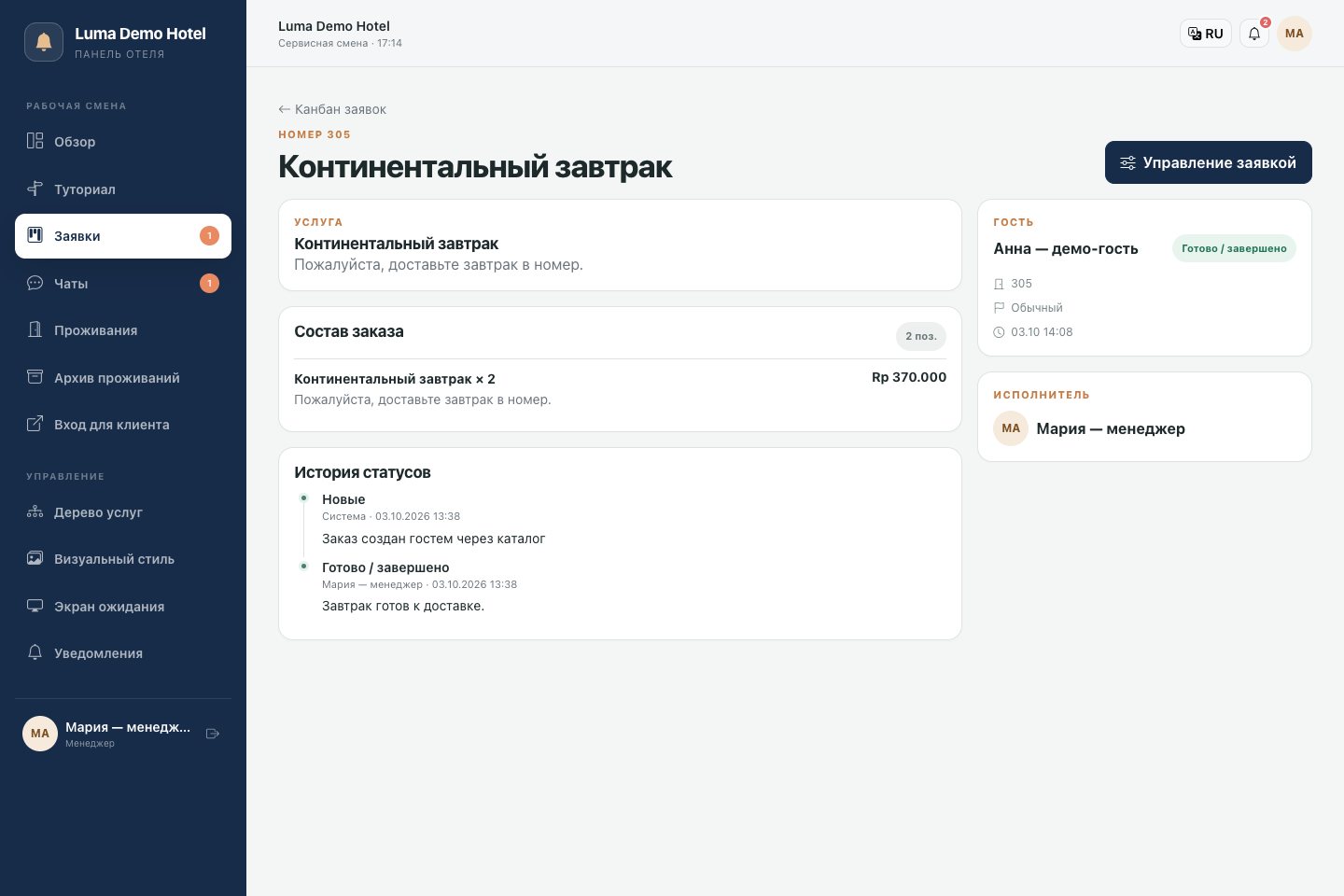Click the Туториал signpost icon
This screenshot has width=1344, height=896.
click(x=35, y=189)
